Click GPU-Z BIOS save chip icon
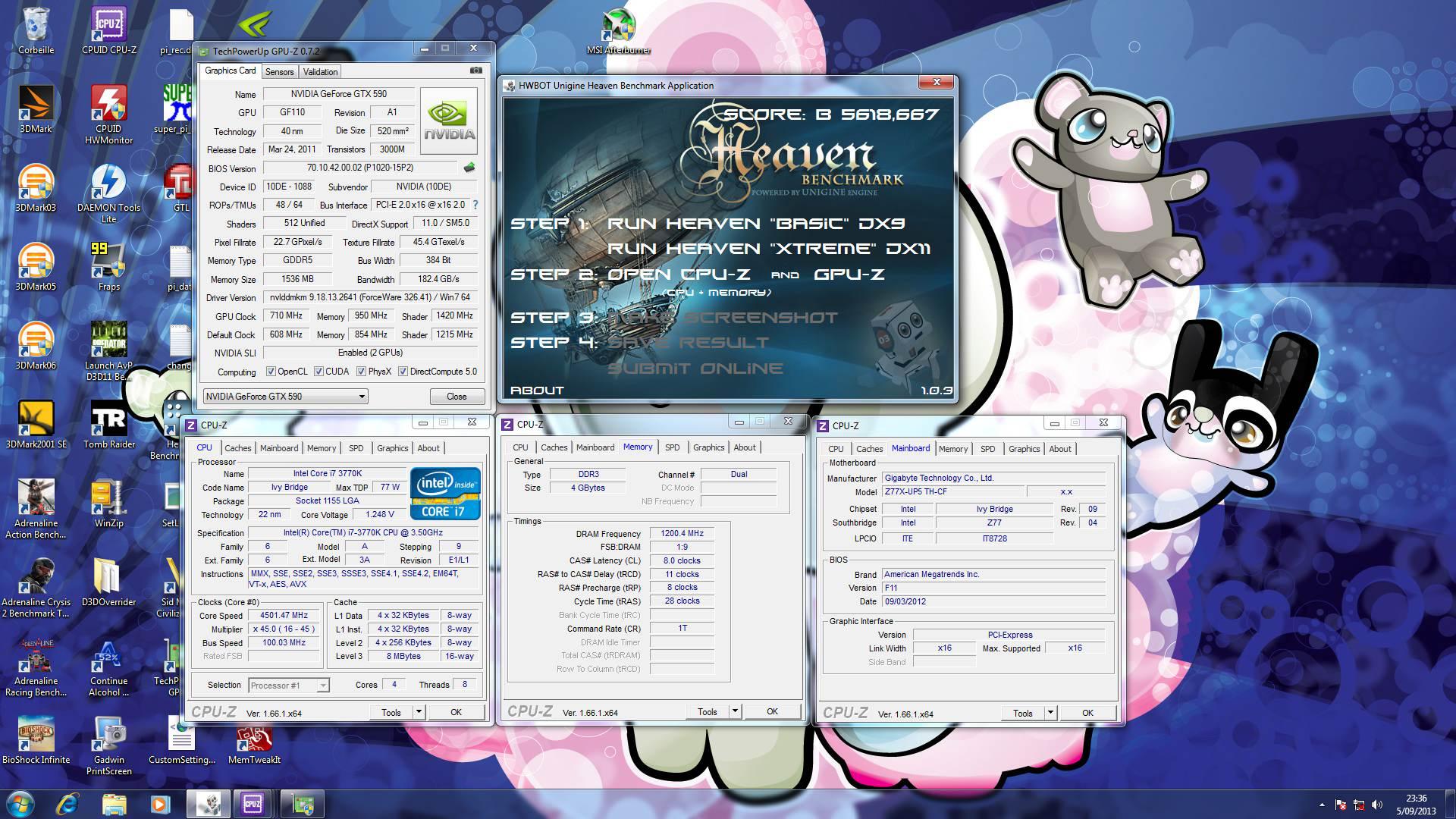Viewport: 1456px width, 819px height. pos(469,168)
